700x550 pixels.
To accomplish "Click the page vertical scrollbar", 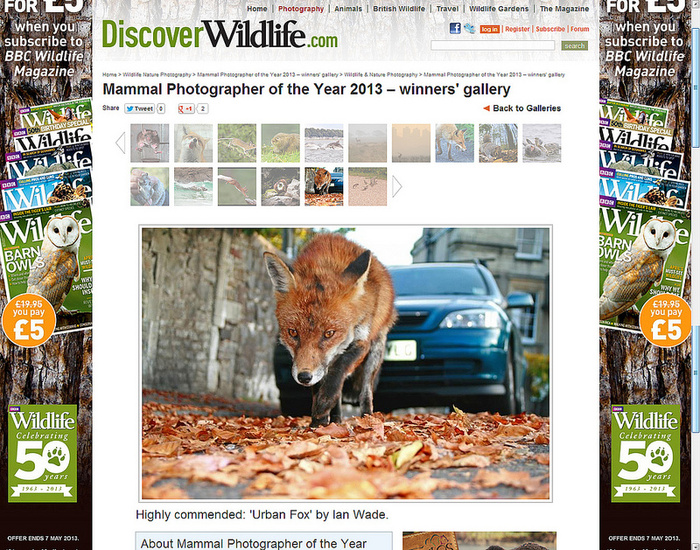I will click(696, 275).
